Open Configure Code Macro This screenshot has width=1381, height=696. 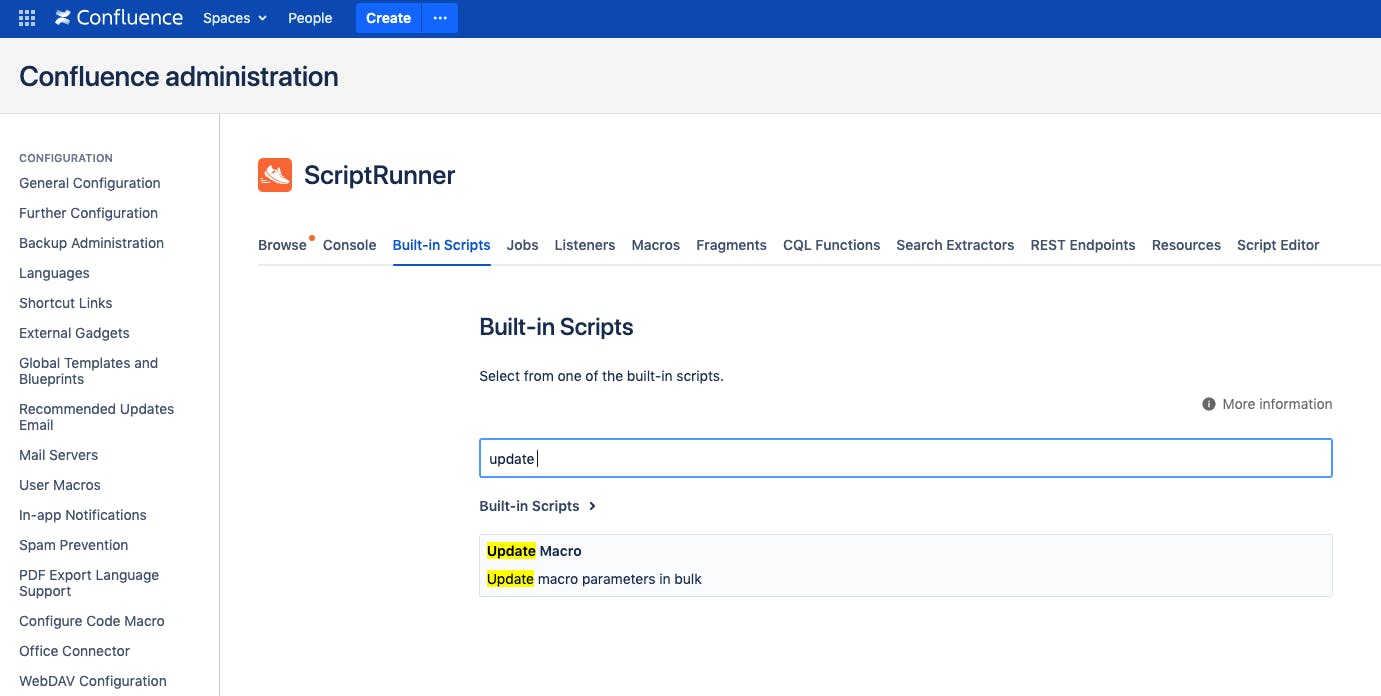point(92,621)
